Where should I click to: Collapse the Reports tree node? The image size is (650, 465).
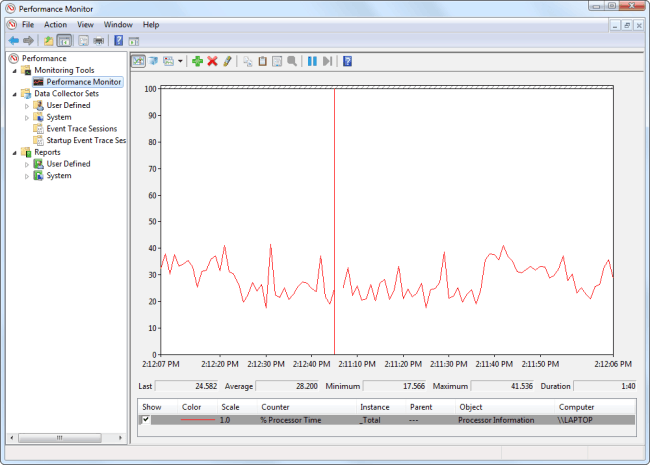[x=15, y=152]
